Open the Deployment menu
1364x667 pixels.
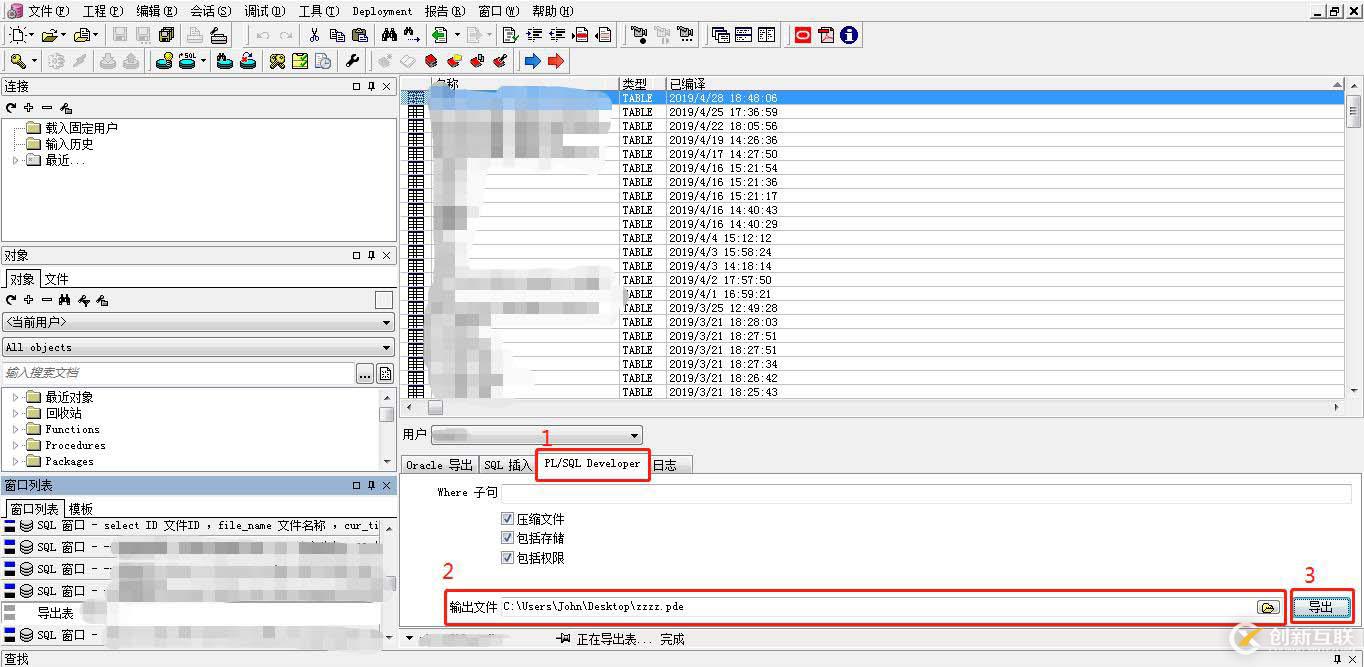(382, 11)
